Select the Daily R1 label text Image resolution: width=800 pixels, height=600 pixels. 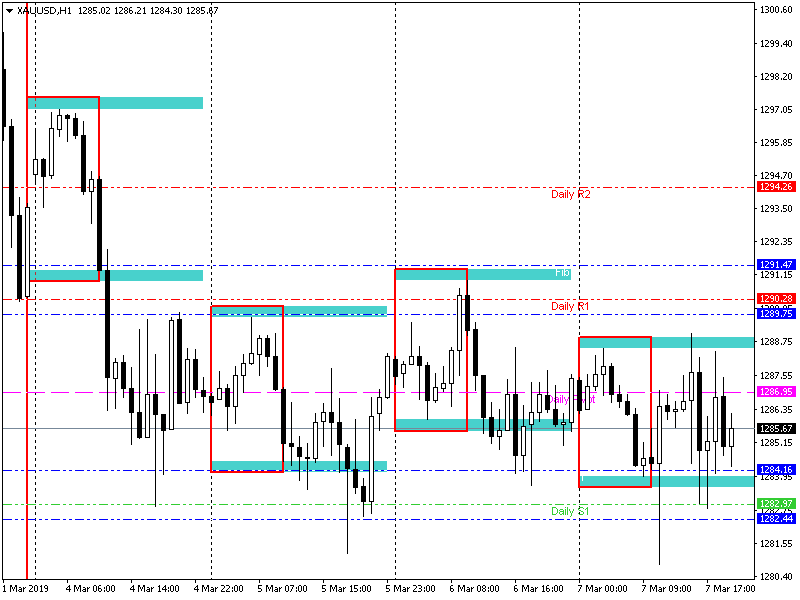[570, 306]
